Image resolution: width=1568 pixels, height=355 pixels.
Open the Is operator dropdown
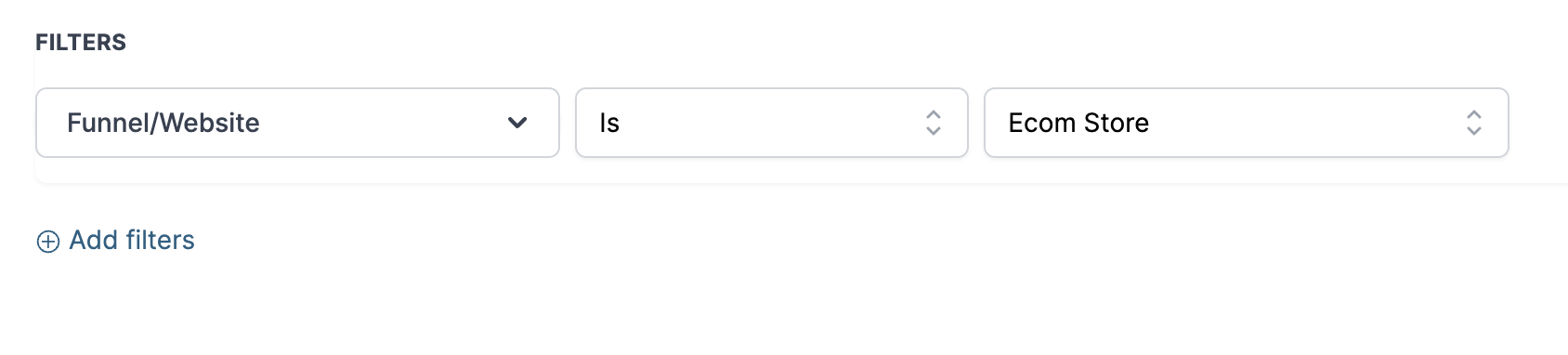[772, 123]
